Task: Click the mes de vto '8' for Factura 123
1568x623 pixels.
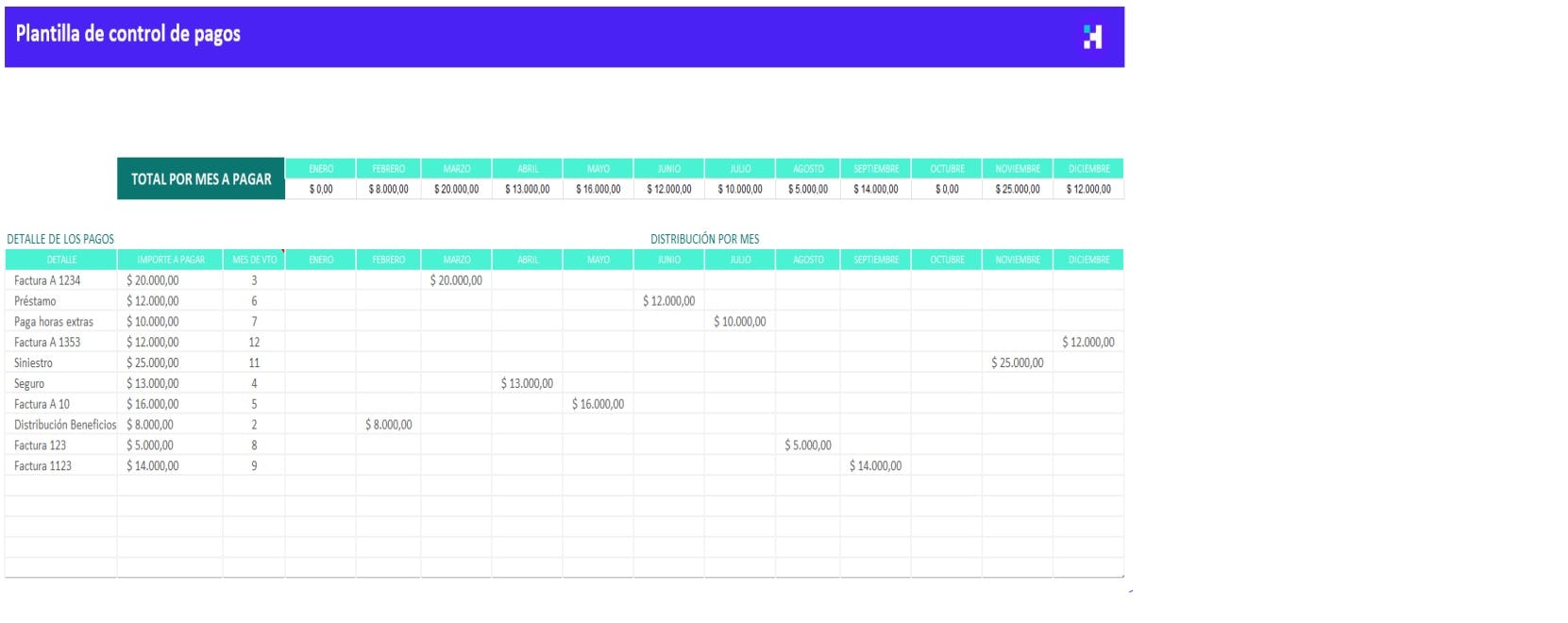Action: [x=255, y=446]
